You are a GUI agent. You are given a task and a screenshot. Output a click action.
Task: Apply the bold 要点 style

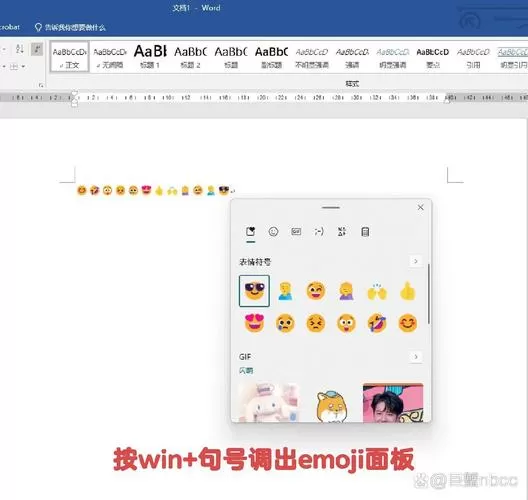433,57
